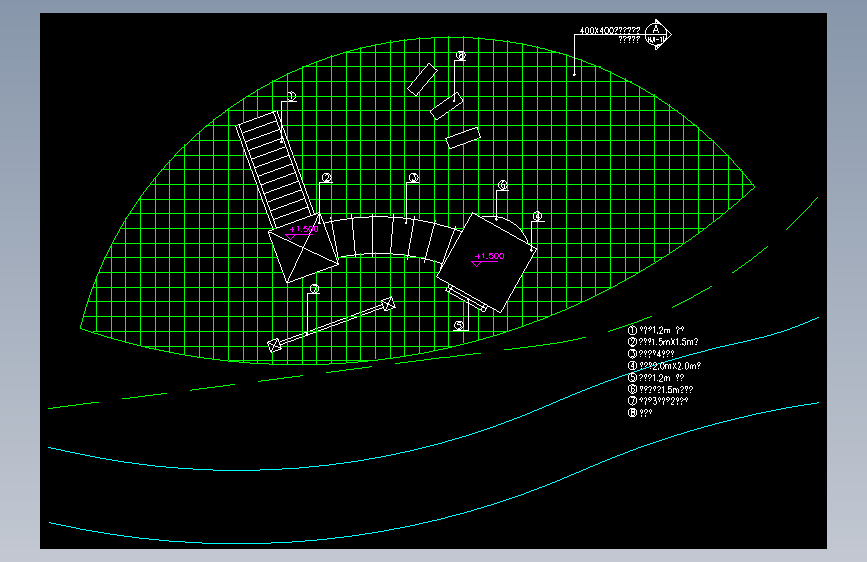Click the +1.500 elevation mark on large square platform
Screen dimensions: 867x562
(x=489, y=256)
